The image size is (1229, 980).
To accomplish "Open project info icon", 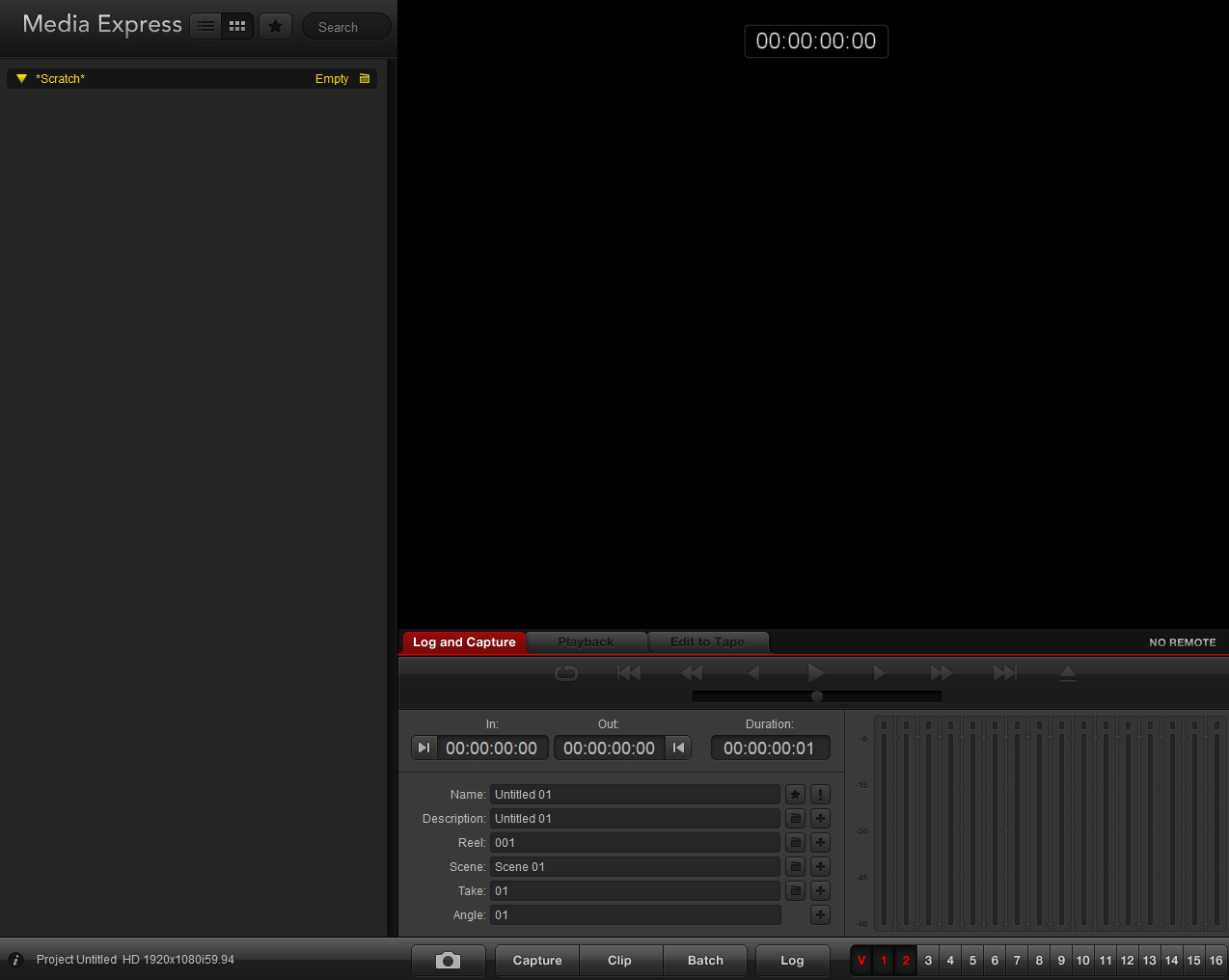I will click(15, 960).
